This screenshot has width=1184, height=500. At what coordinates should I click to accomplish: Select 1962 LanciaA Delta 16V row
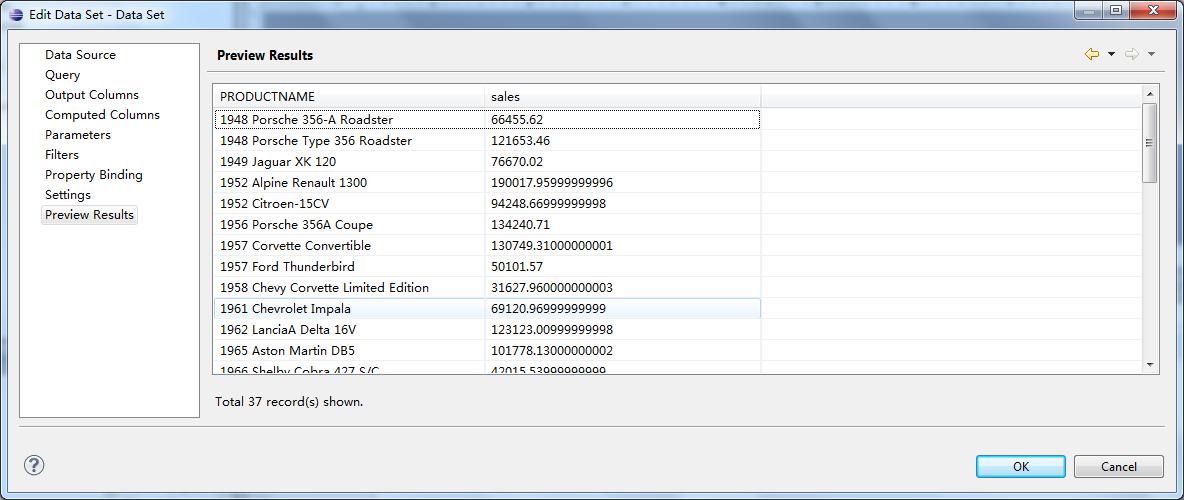point(487,330)
